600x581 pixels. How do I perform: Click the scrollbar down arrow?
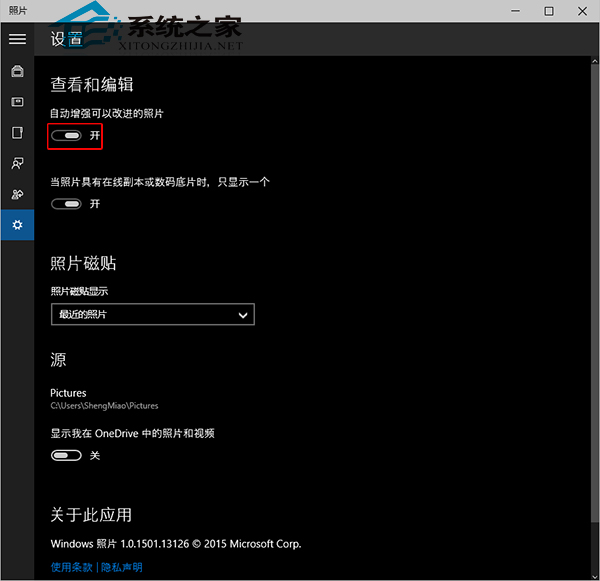tap(595, 576)
